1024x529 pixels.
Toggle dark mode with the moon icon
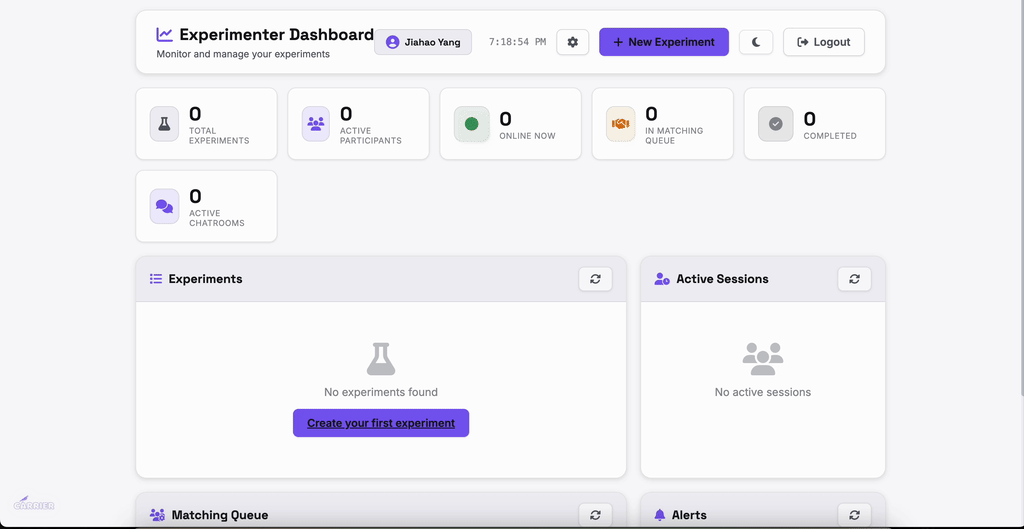click(x=756, y=42)
